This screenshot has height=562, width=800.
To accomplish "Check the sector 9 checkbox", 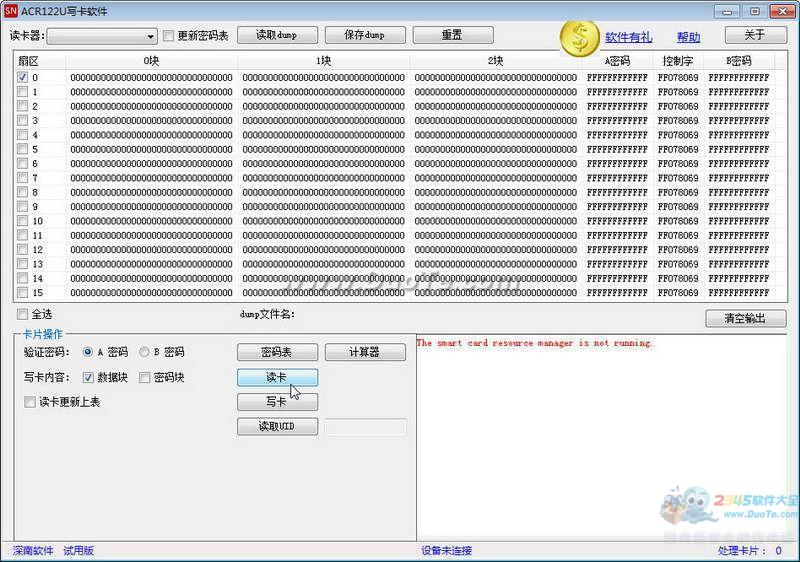I will point(22,206).
